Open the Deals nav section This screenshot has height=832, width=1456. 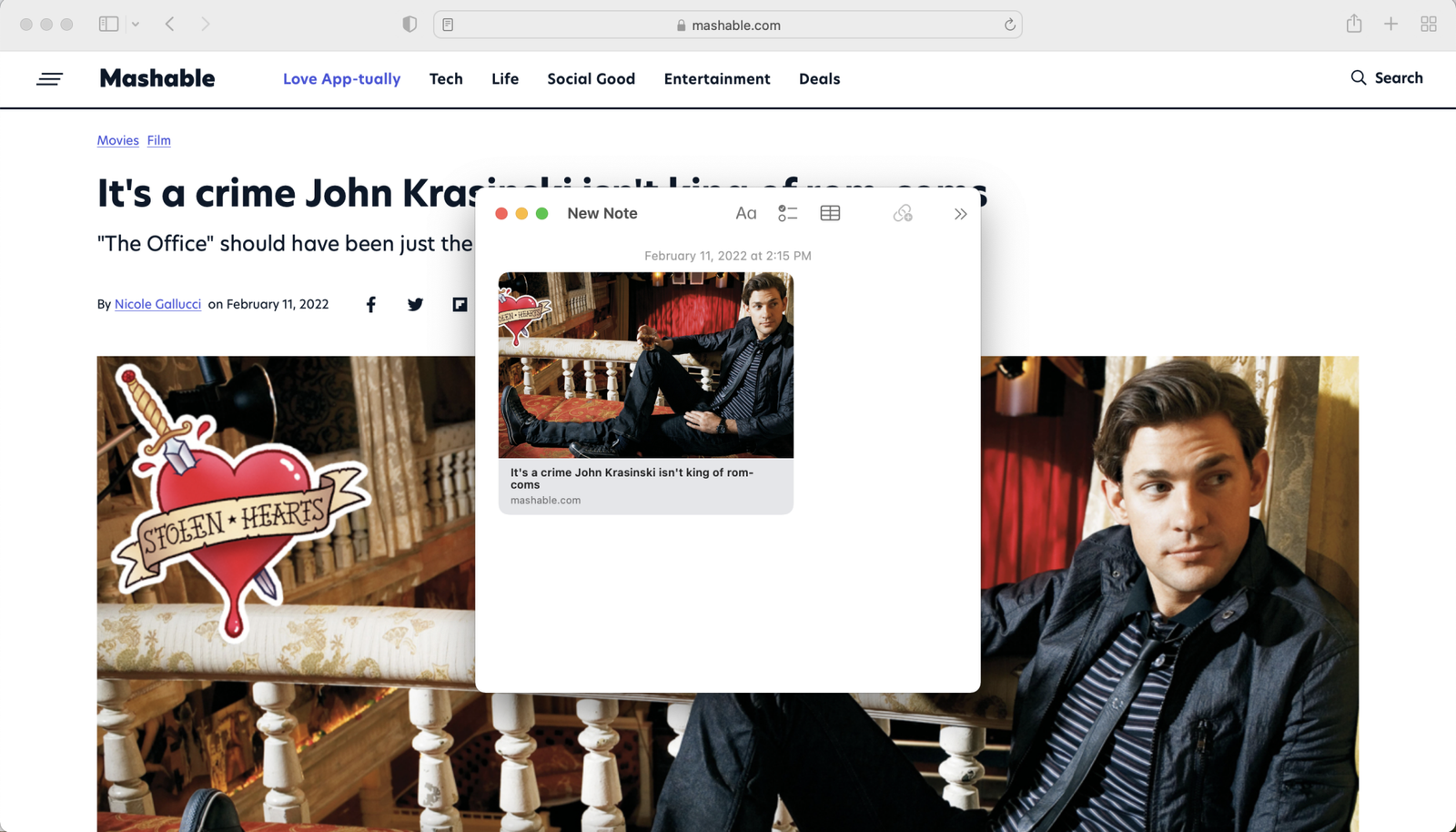(x=819, y=79)
